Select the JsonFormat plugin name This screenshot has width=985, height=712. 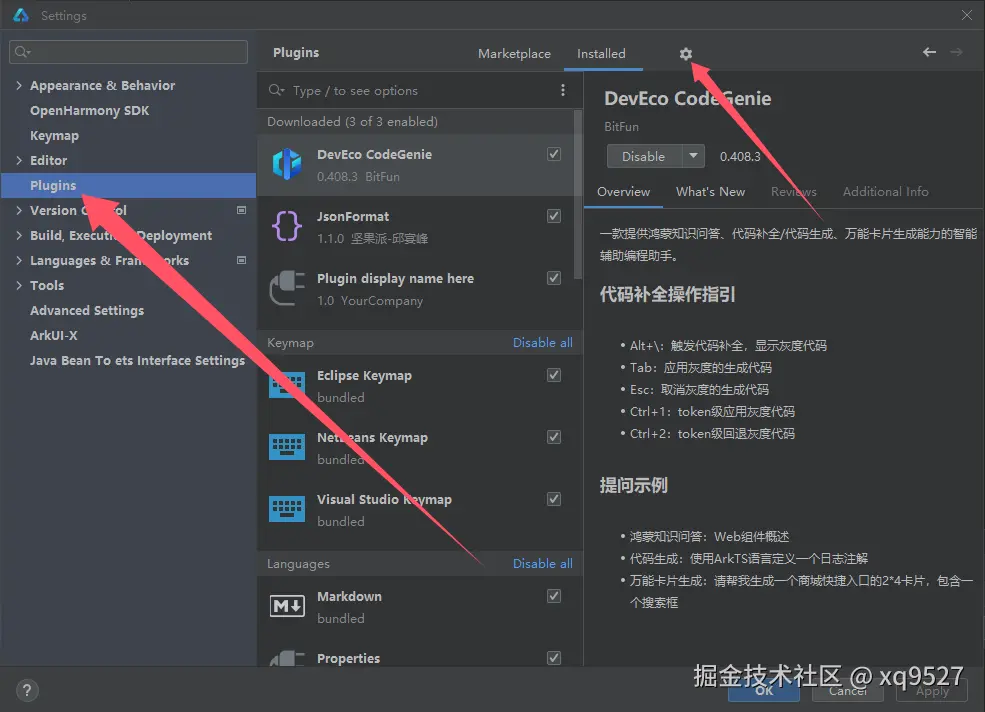point(352,216)
